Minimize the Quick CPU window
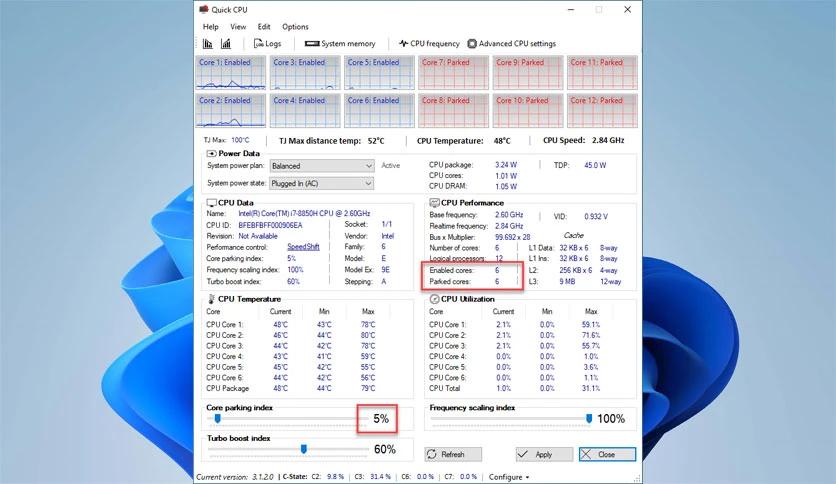This screenshot has width=836, height=484. point(570,10)
